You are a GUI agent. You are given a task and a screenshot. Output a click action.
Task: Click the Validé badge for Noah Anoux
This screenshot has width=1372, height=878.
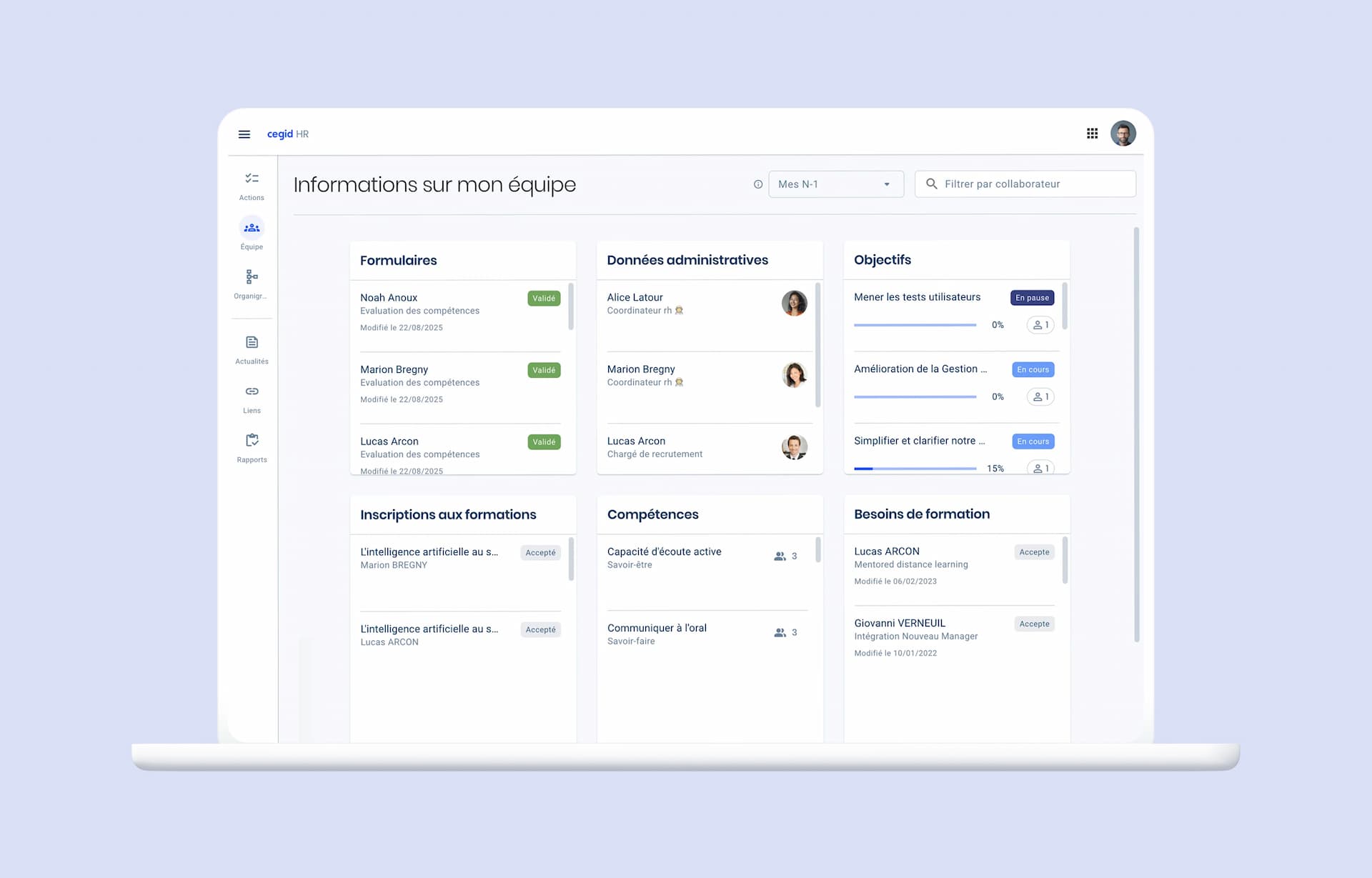coord(544,298)
